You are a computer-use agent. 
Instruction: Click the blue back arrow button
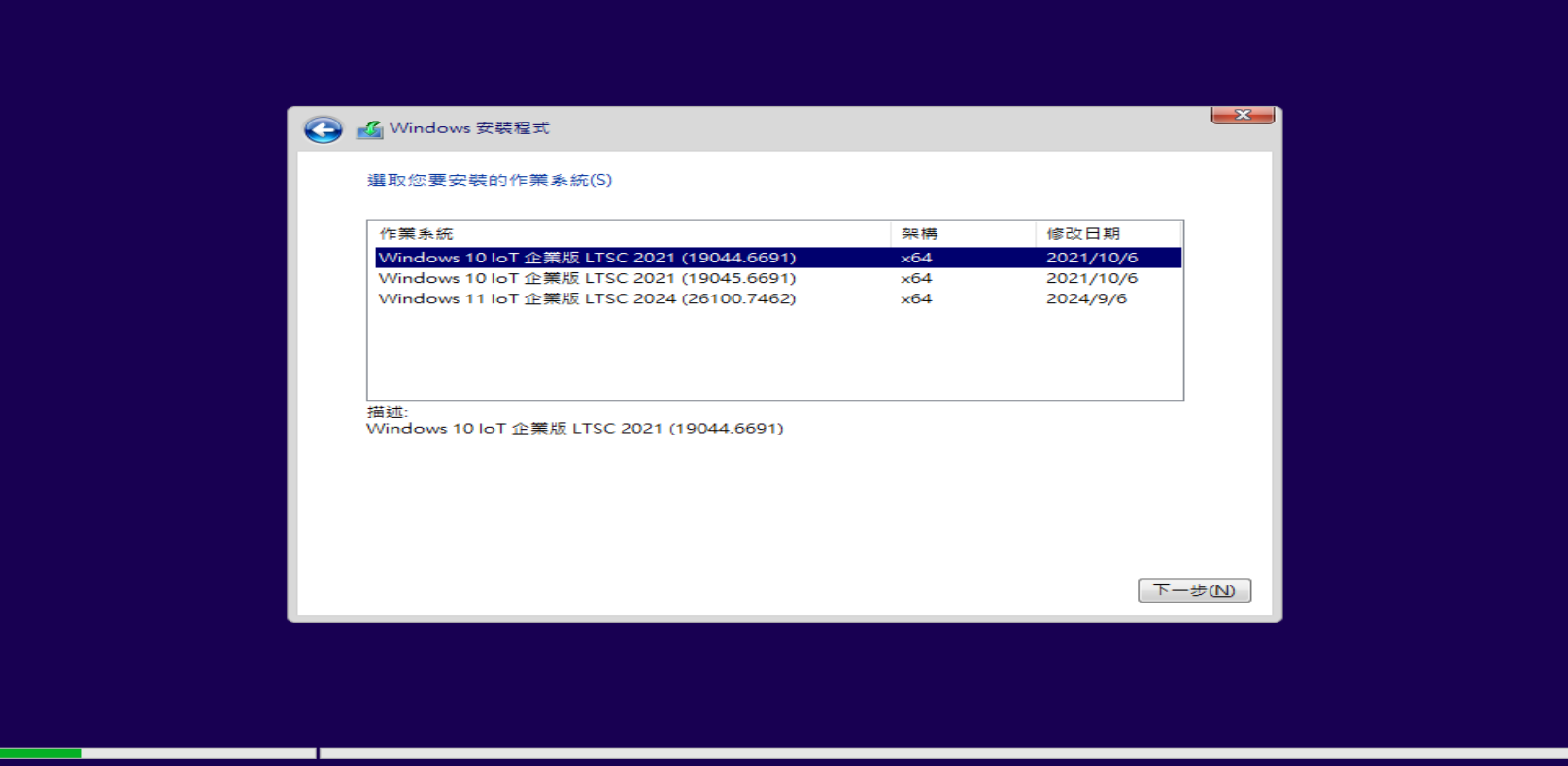[323, 129]
